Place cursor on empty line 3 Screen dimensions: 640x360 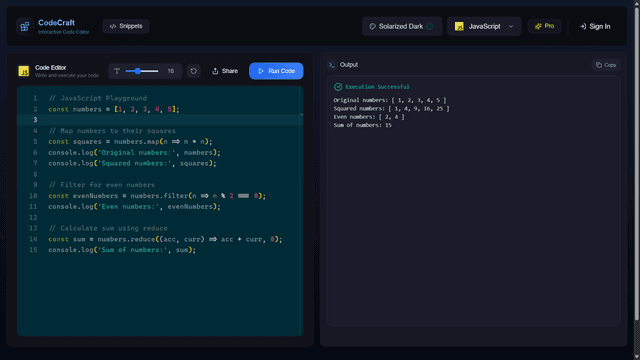(x=160, y=120)
